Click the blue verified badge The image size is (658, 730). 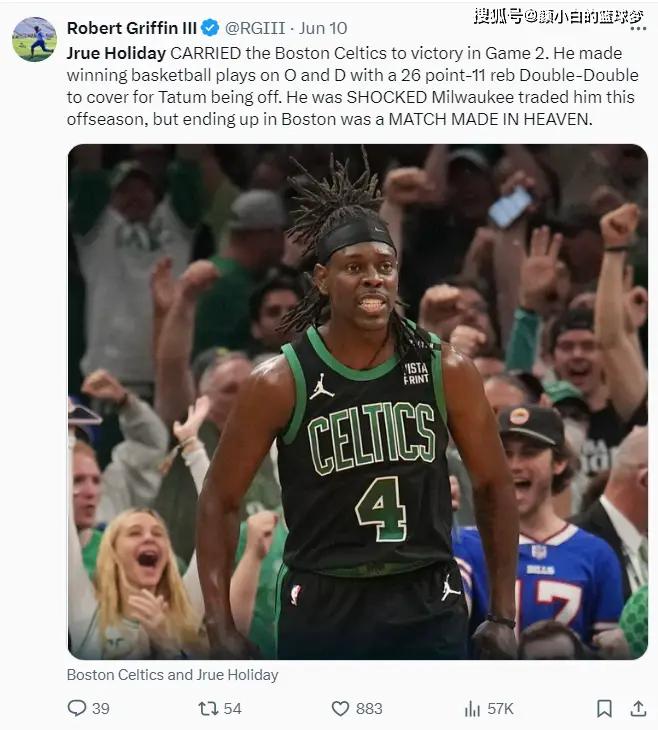[x=210, y=28]
